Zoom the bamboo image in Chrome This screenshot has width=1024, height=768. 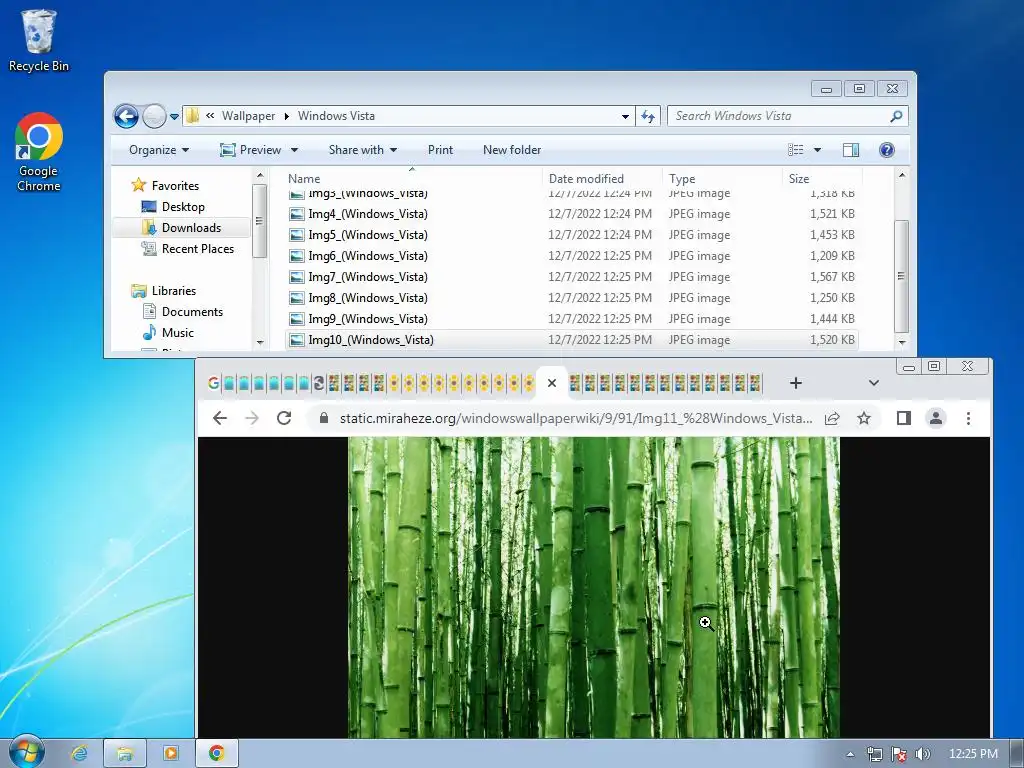(x=594, y=587)
